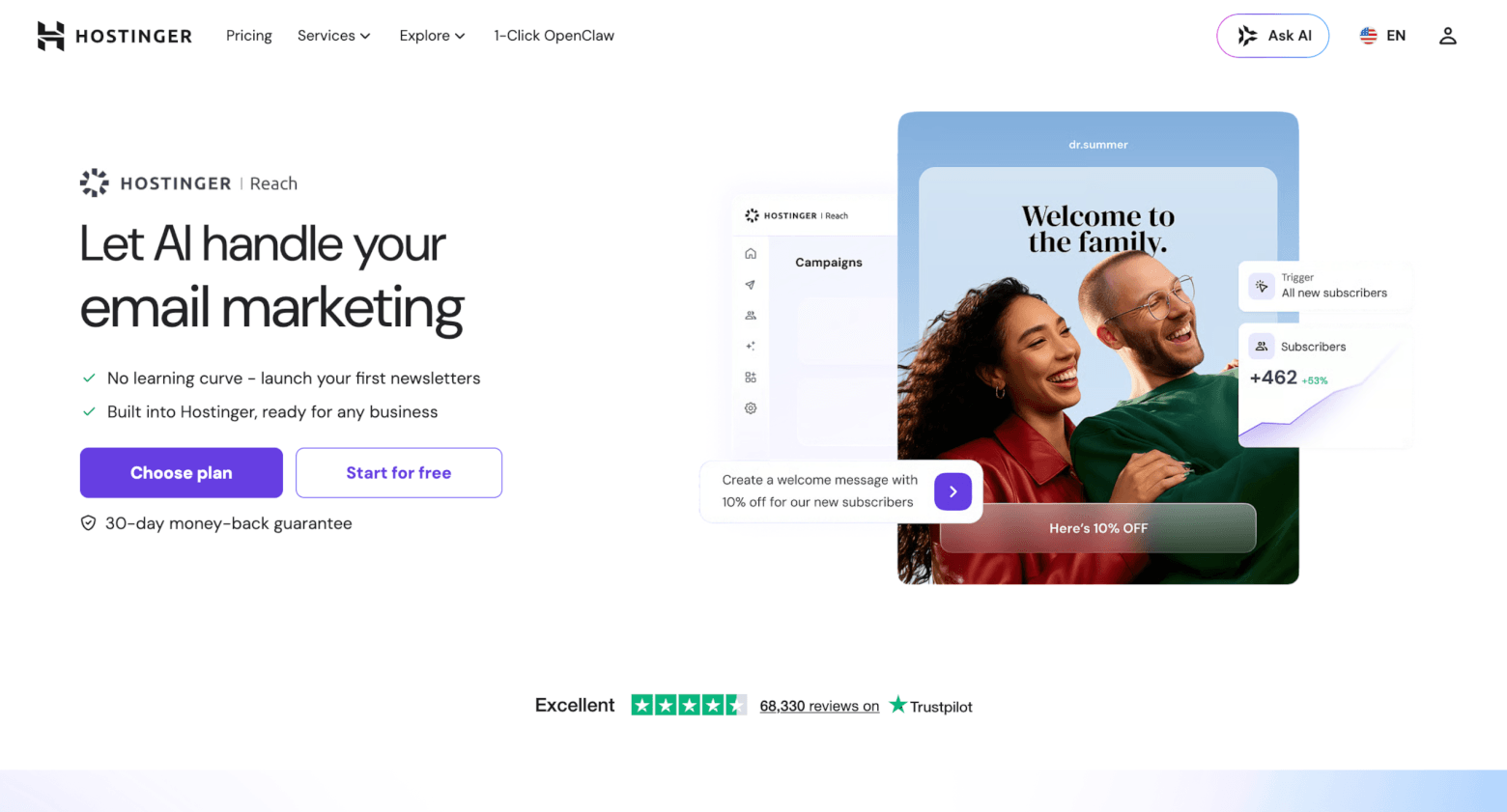
Task: Click the Campaigns heading in mockup
Action: click(829, 263)
